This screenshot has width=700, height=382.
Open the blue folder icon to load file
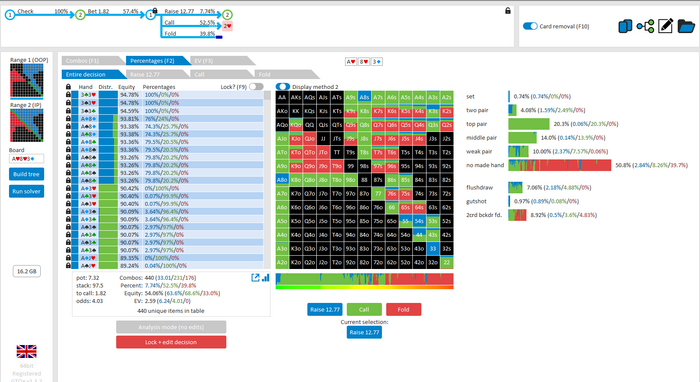[x=686, y=26]
